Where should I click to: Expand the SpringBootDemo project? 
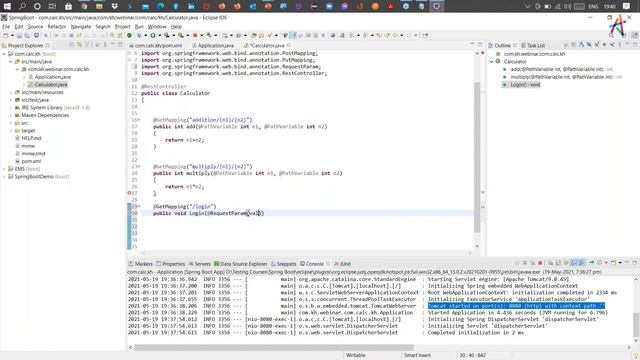pyautogui.click(x=4, y=177)
